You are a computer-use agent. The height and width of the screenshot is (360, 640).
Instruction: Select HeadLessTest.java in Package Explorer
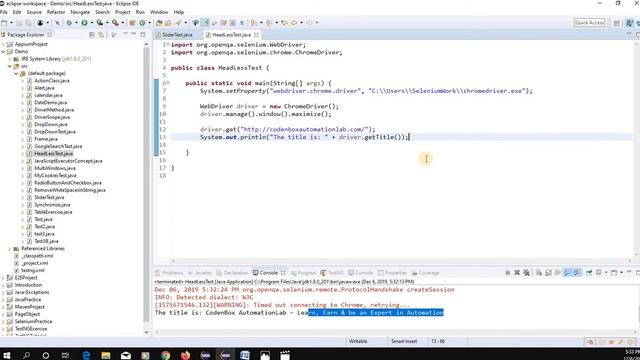[x=53, y=153]
